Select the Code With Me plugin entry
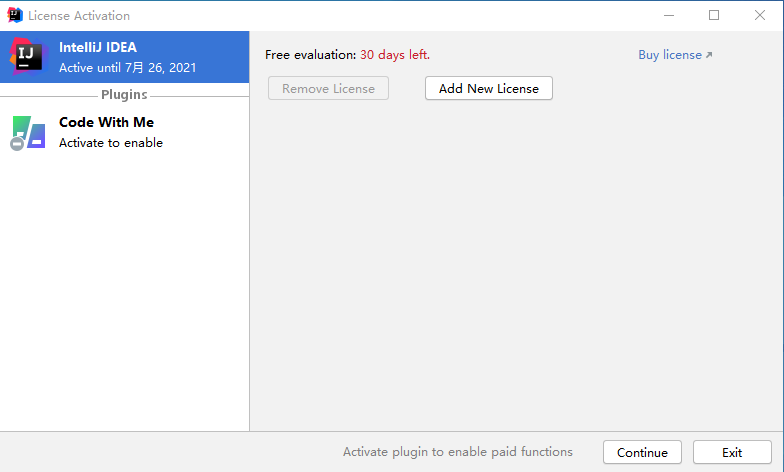784x472 pixels. pos(124,132)
